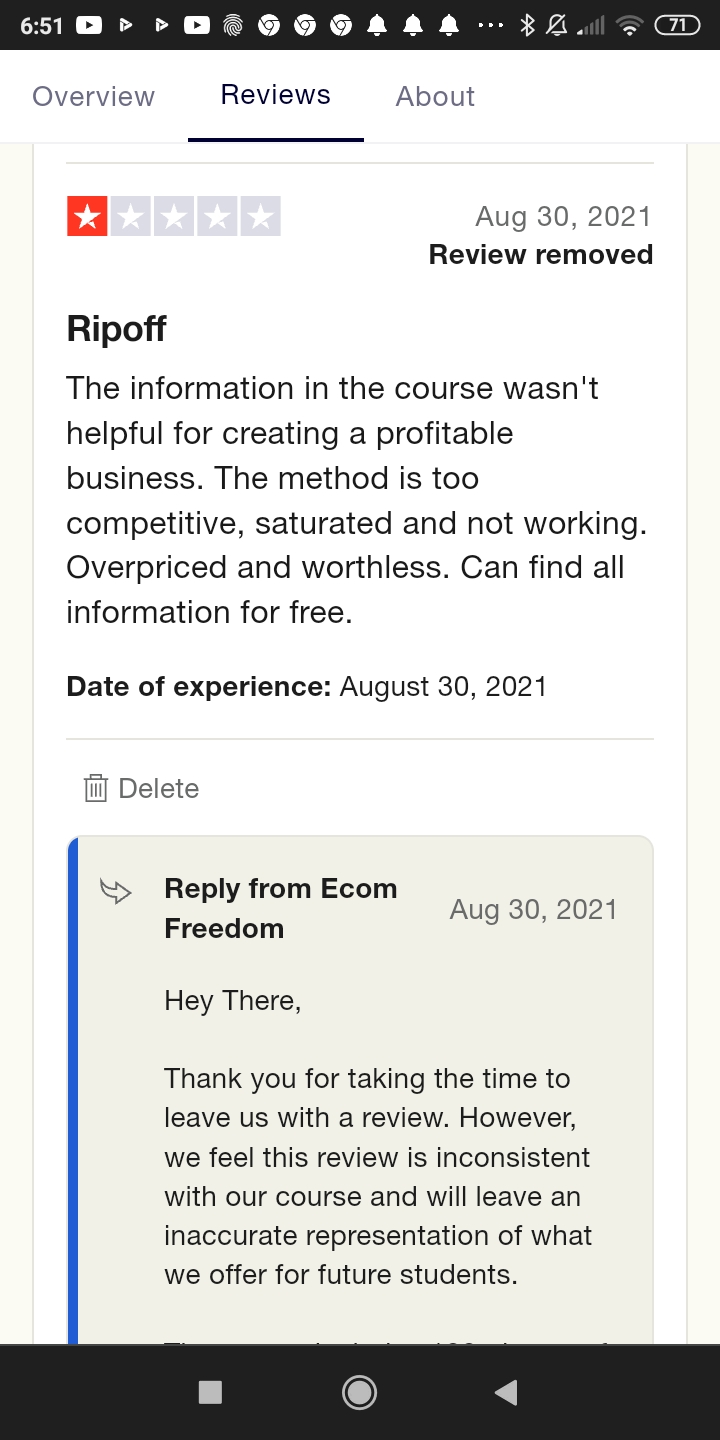The width and height of the screenshot is (720, 1440).
Task: Tap the Wi-Fi signal icon
Action: [629, 26]
